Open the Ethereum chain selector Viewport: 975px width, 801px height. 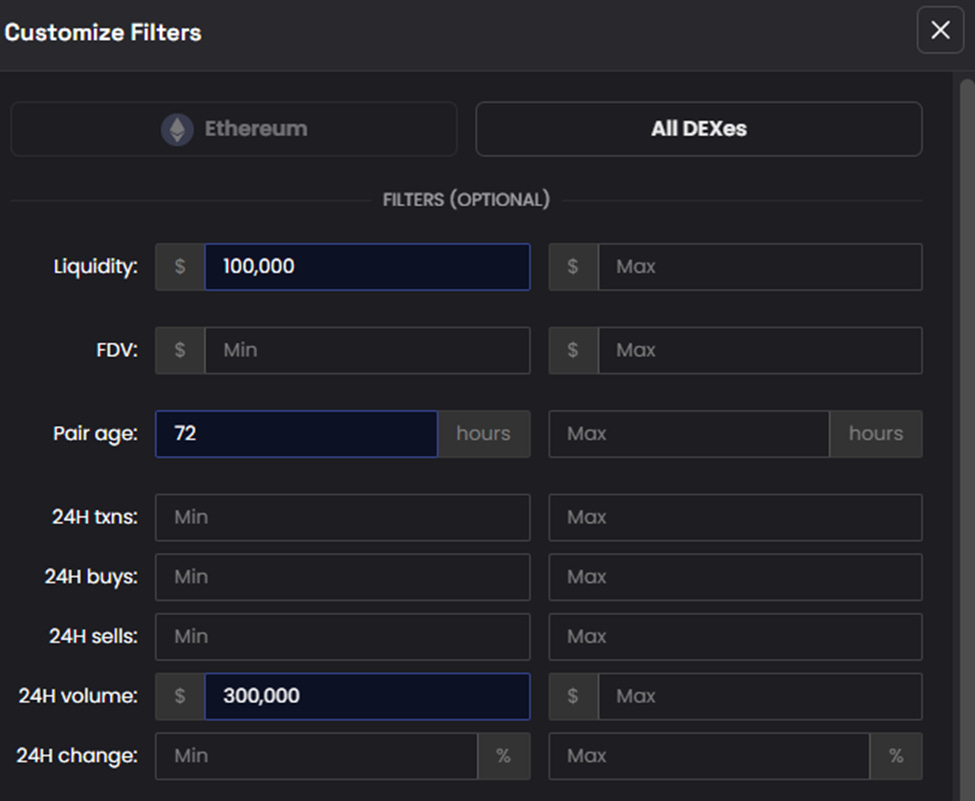coord(234,129)
